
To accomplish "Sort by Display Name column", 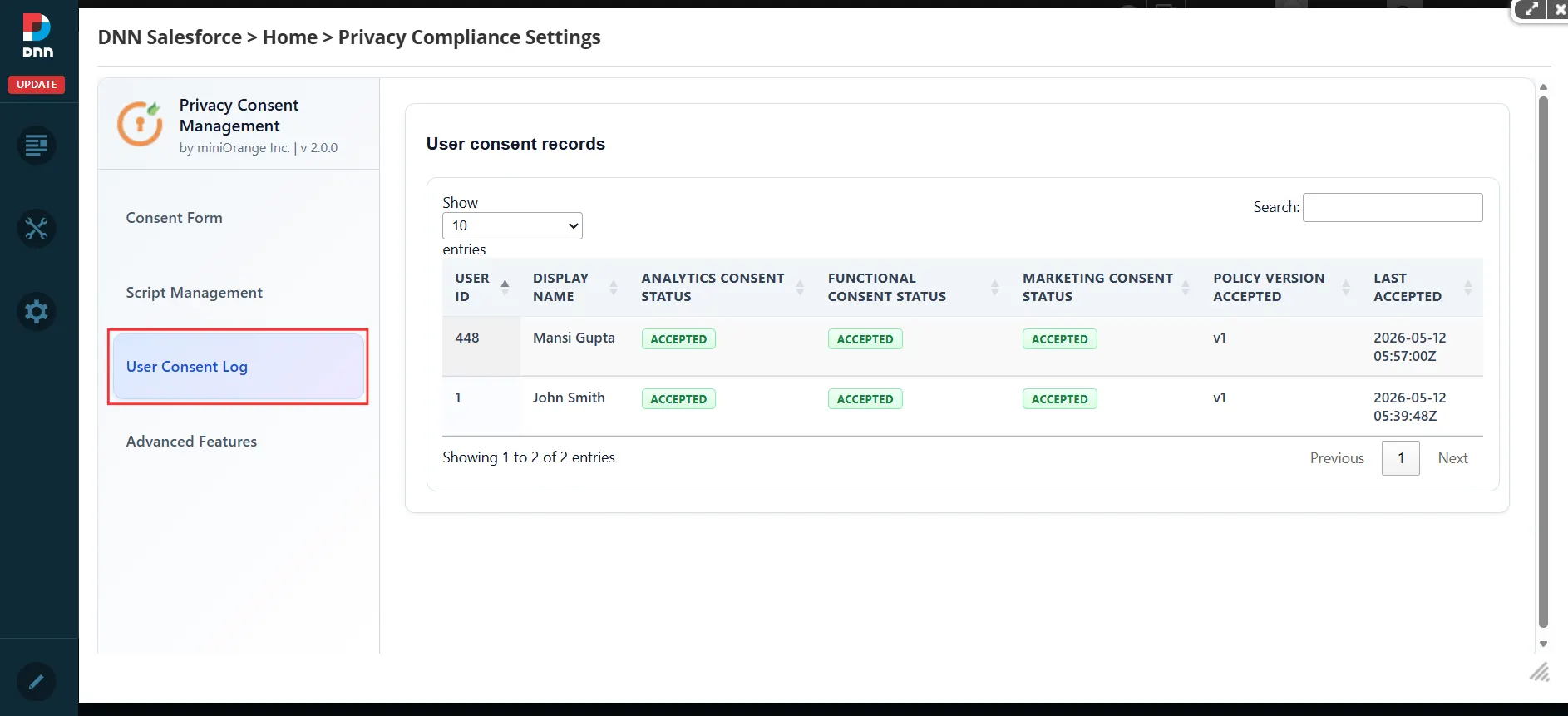I will coord(574,287).
